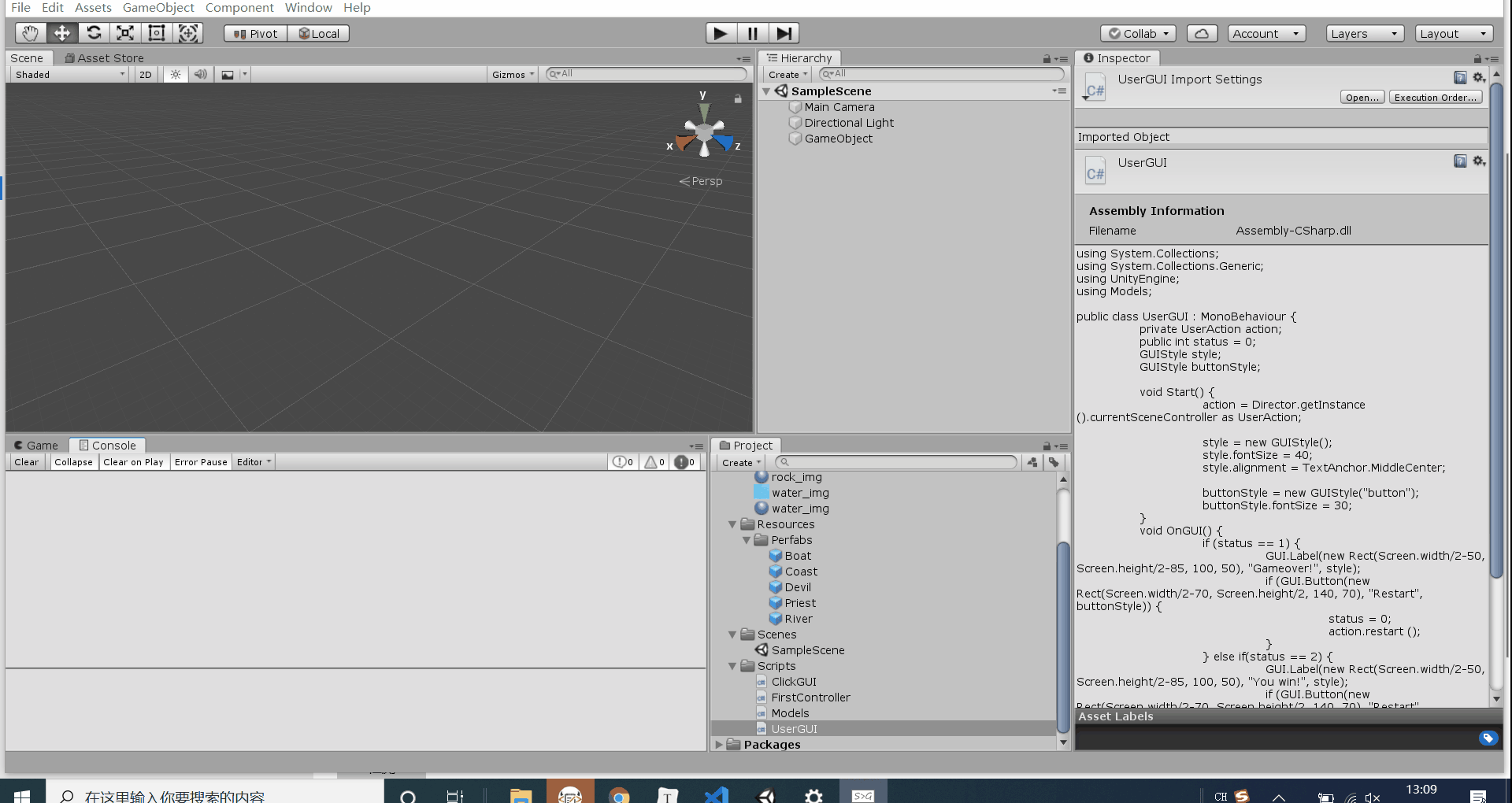Click the Hierarchy search field
Viewport: 1512px width, 803px height.
coord(942,74)
